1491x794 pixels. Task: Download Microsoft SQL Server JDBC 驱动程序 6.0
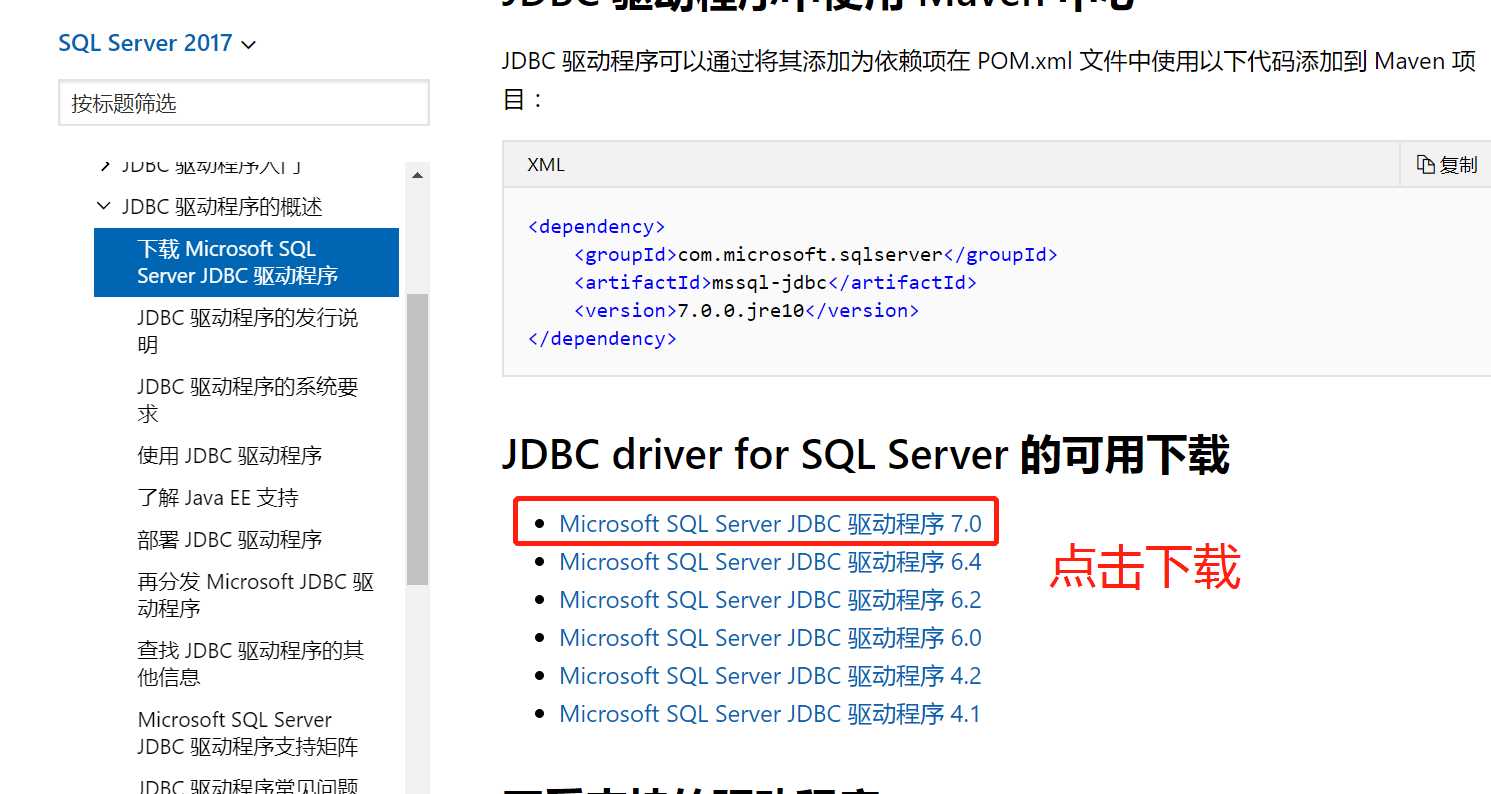pyautogui.click(x=770, y=638)
